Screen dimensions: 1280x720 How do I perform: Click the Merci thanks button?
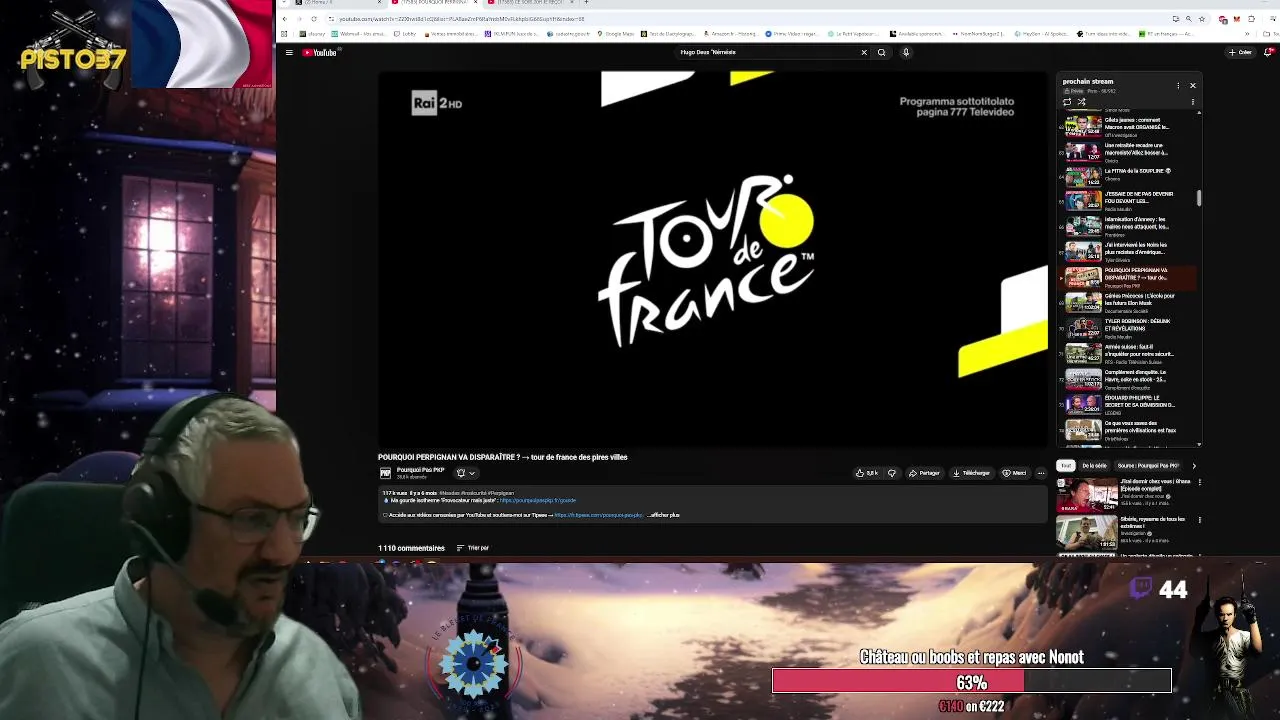tap(1014, 473)
